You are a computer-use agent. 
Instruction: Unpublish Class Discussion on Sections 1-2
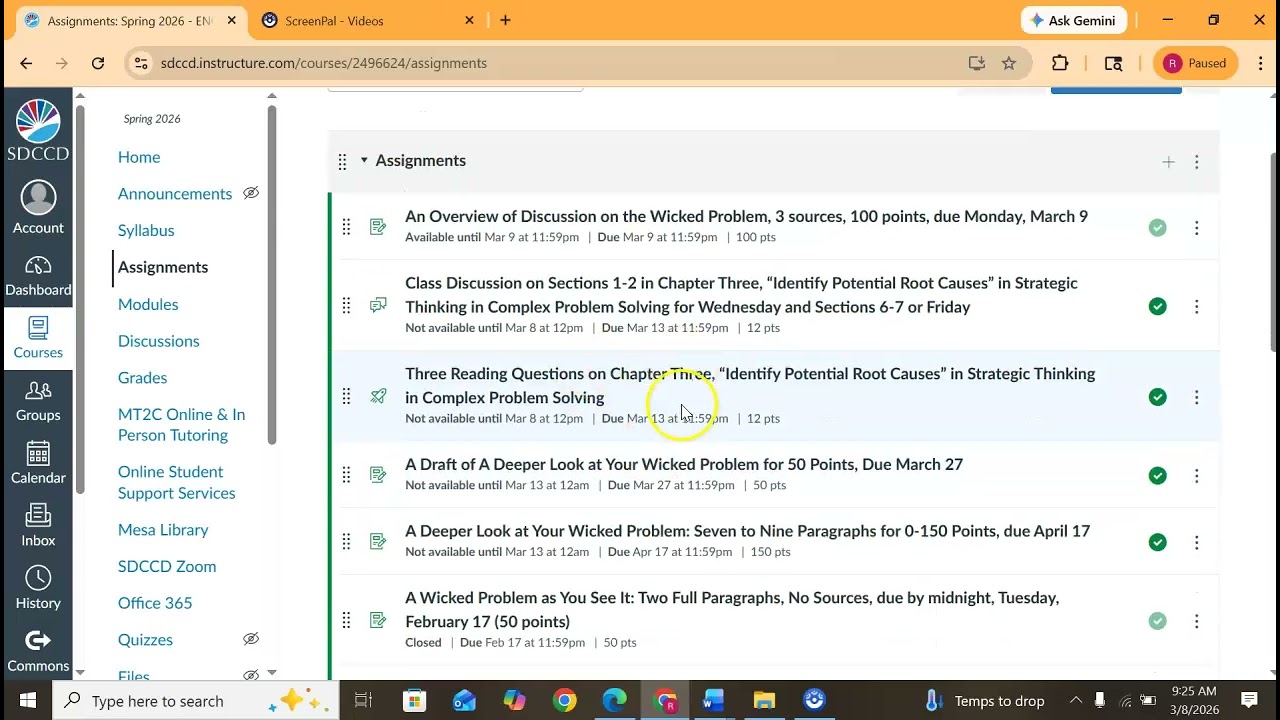(x=1157, y=306)
